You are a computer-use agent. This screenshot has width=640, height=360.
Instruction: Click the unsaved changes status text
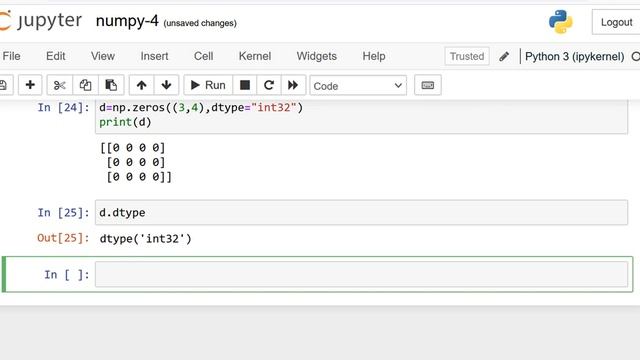click(200, 23)
